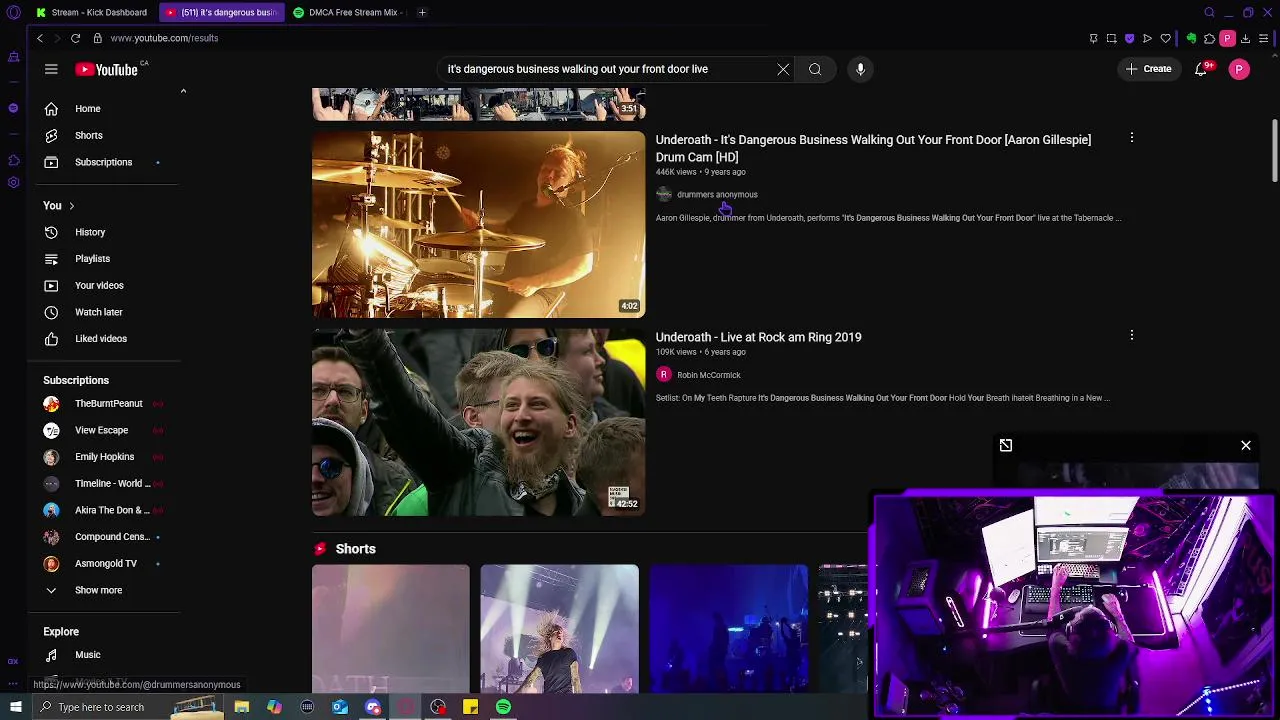Open the browser tab search icon

point(1209,12)
